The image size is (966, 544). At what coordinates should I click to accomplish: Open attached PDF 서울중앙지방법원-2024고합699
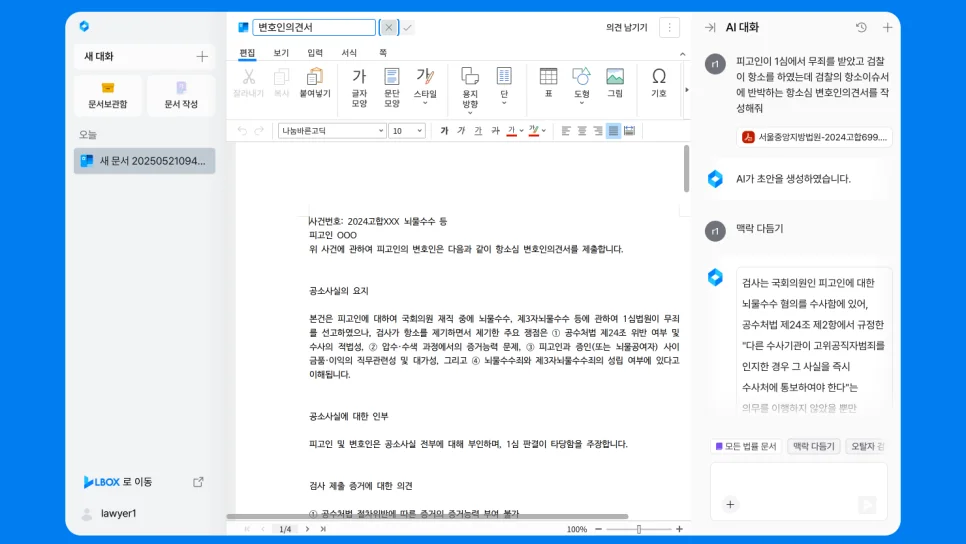pyautogui.click(x=814, y=137)
